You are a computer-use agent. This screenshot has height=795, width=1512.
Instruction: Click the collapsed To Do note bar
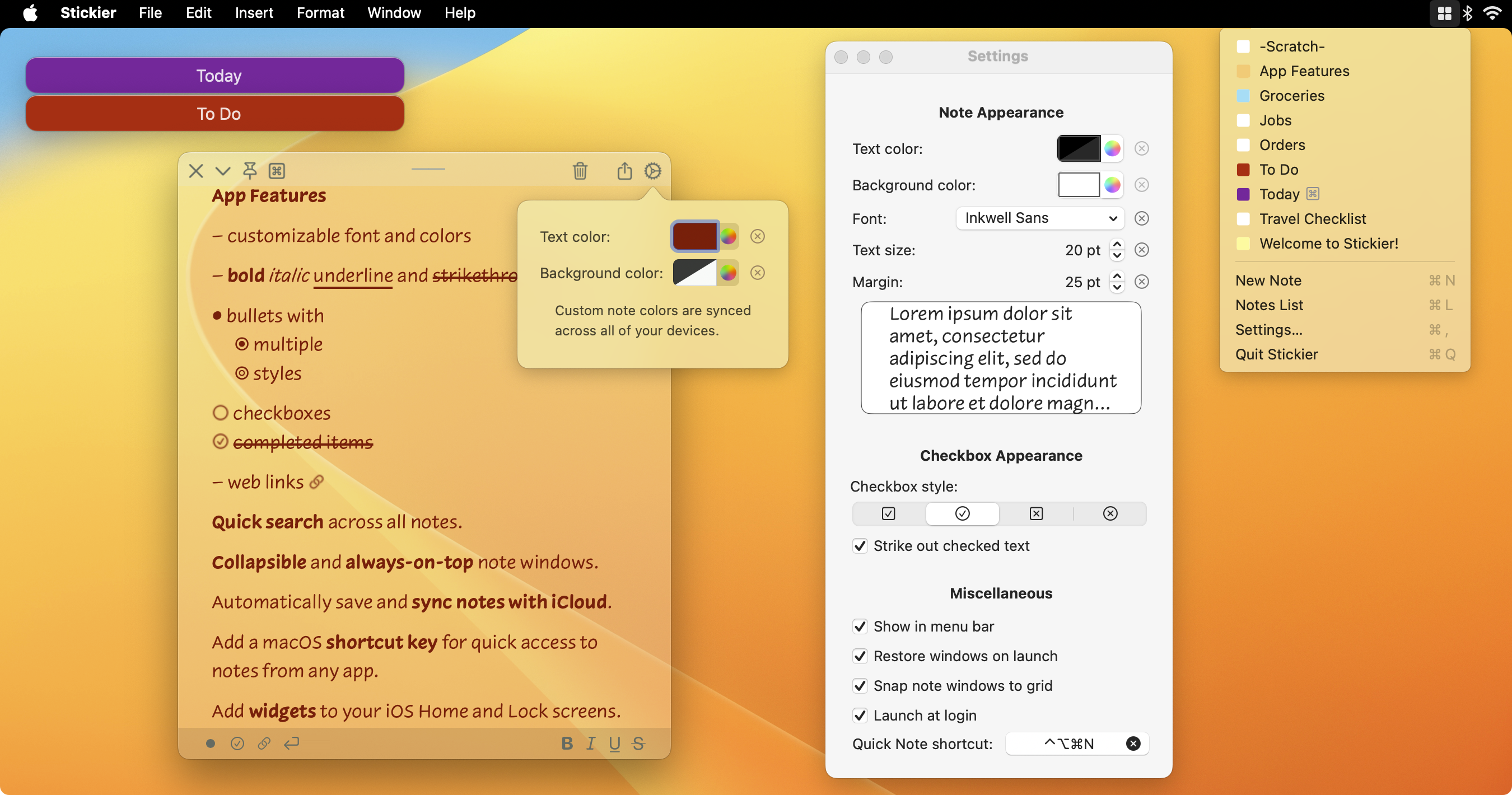215,113
